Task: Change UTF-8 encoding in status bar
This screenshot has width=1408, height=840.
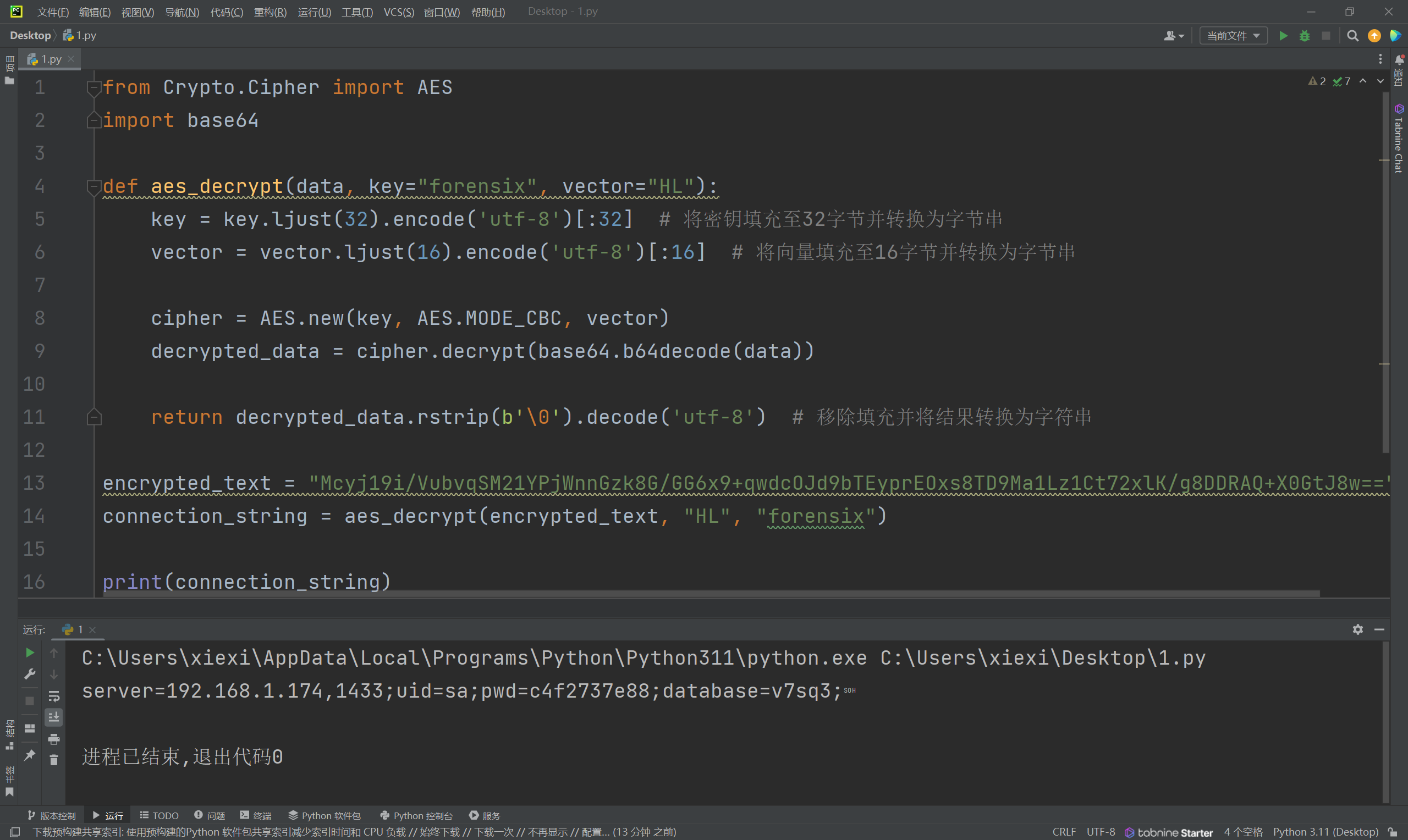Action: click(x=1101, y=832)
